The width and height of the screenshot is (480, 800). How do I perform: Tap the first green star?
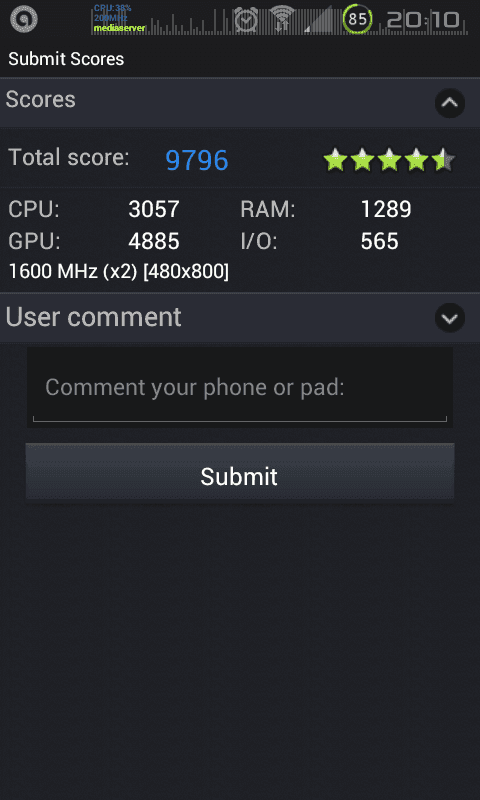336,160
